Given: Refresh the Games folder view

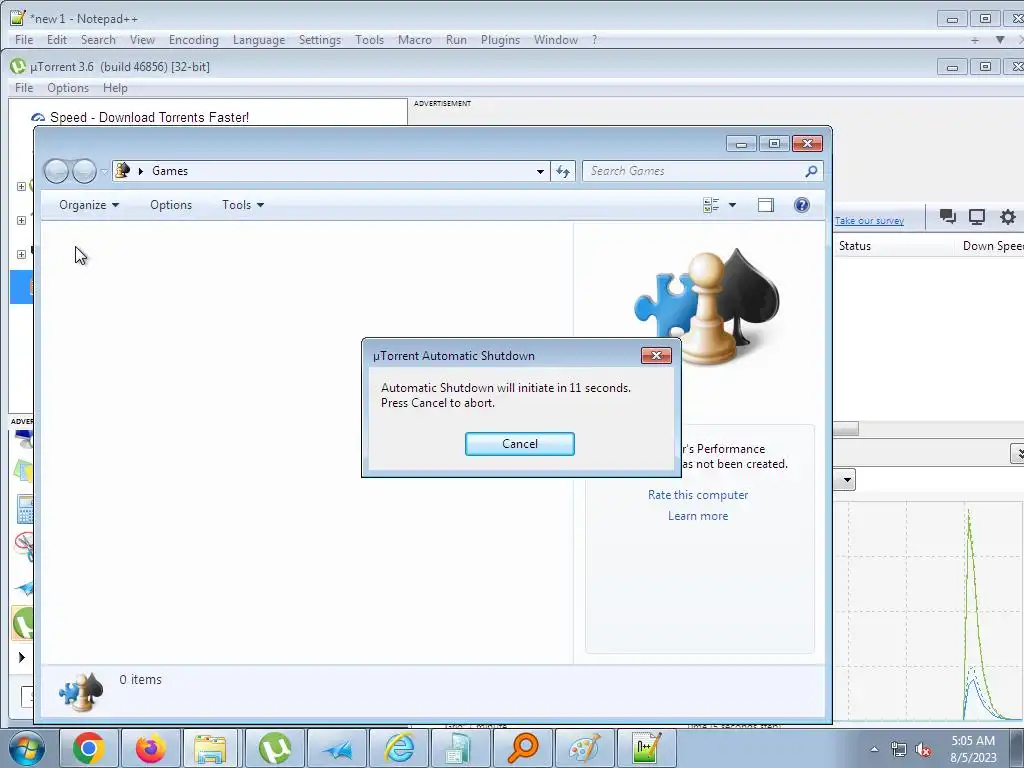Looking at the screenshot, I should click(x=562, y=171).
